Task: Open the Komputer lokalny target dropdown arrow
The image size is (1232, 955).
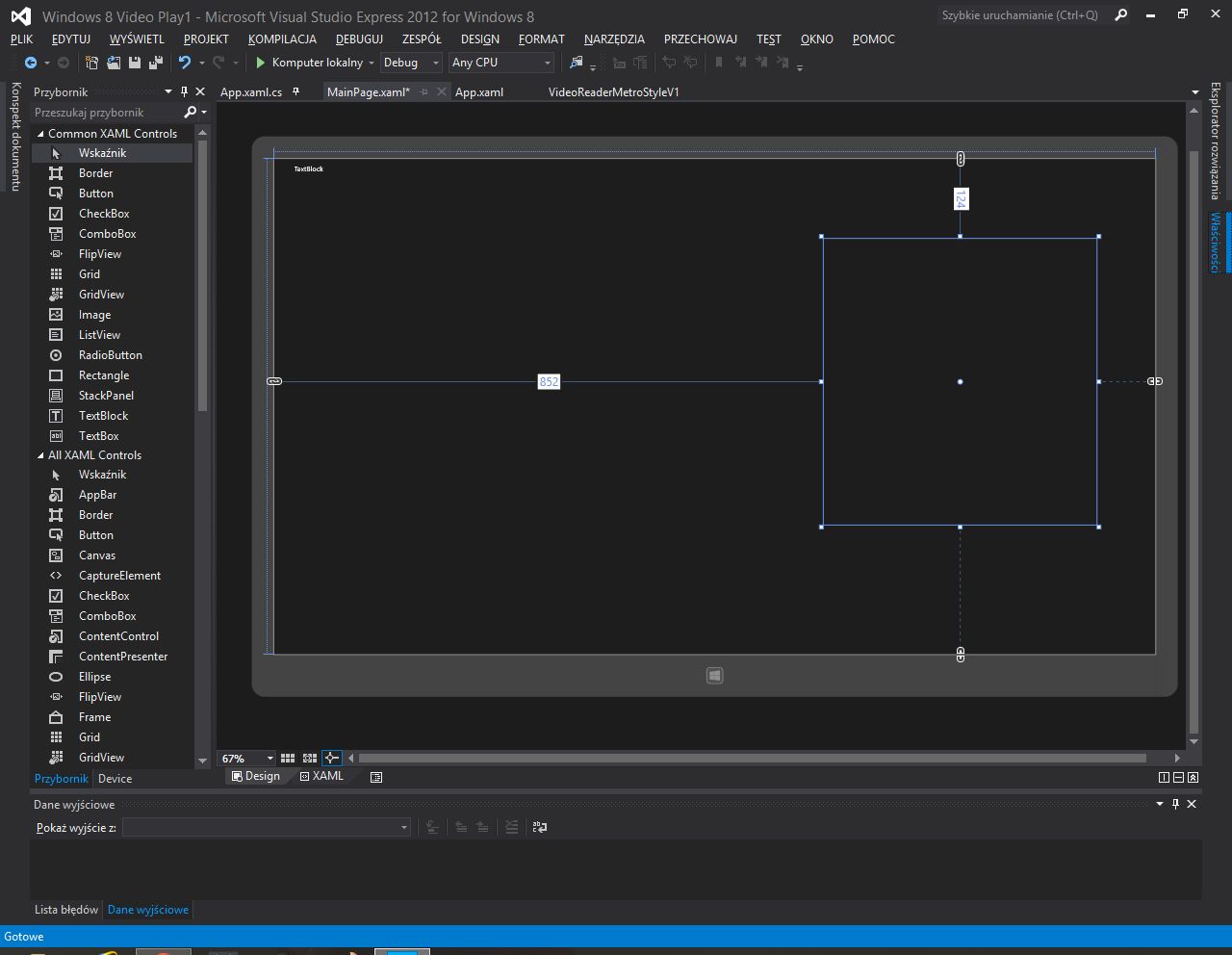Action: pyautogui.click(x=371, y=63)
